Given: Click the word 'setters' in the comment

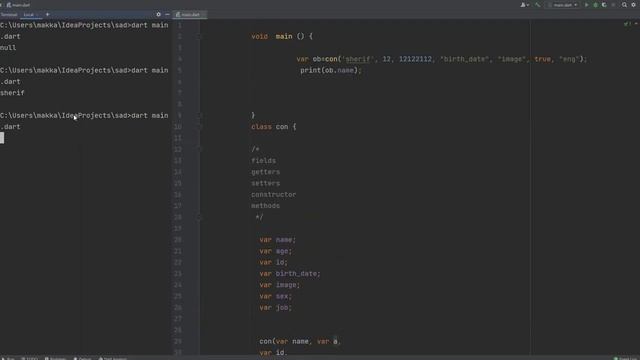Looking at the screenshot, I should click(265, 183).
